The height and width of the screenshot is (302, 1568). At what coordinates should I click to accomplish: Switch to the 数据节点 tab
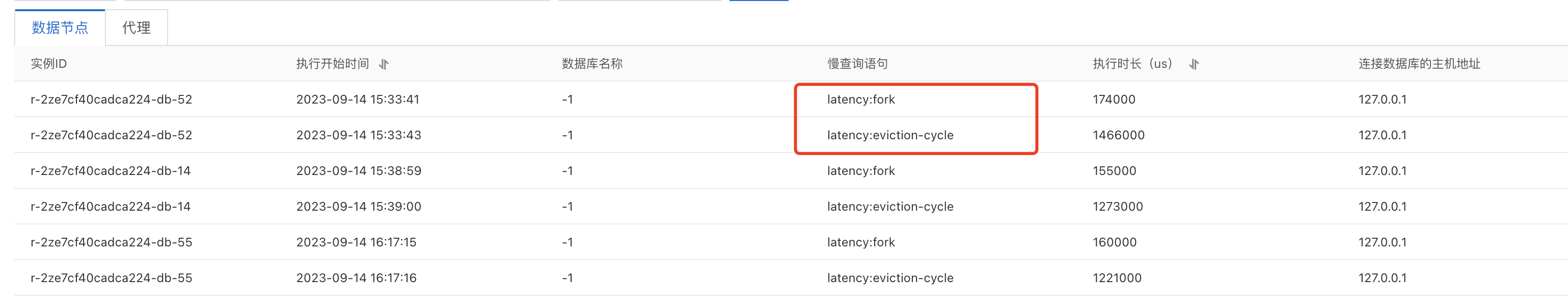(60, 28)
